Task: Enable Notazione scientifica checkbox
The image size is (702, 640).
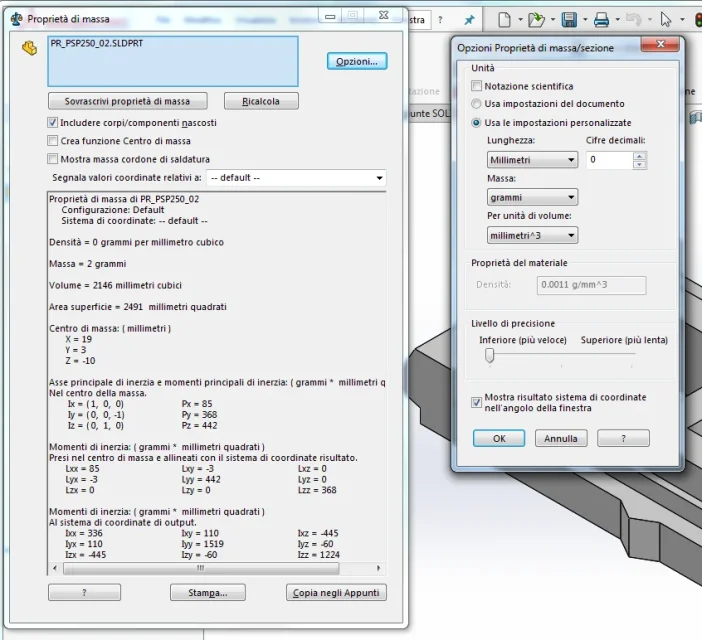Action: [476, 85]
